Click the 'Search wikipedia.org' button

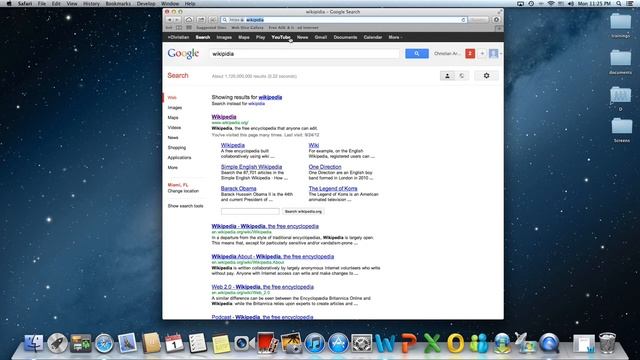coord(303,211)
